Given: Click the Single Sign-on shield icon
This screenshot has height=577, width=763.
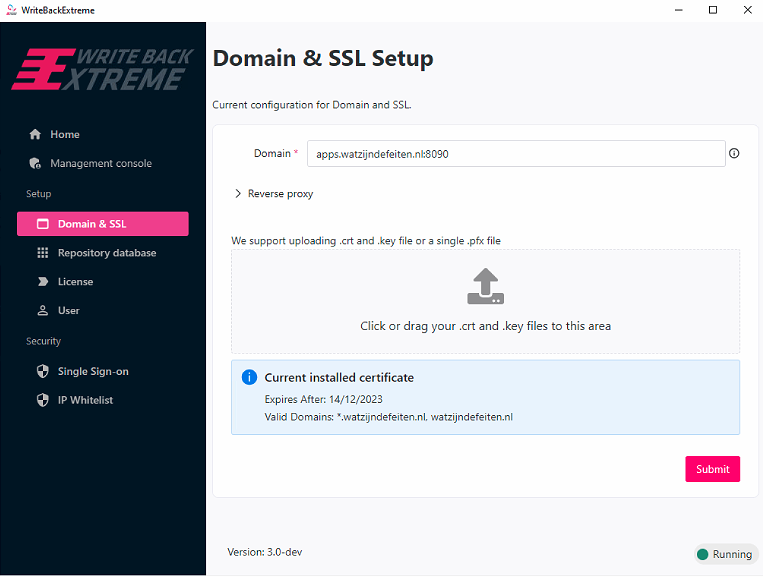Looking at the screenshot, I should coord(43,372).
